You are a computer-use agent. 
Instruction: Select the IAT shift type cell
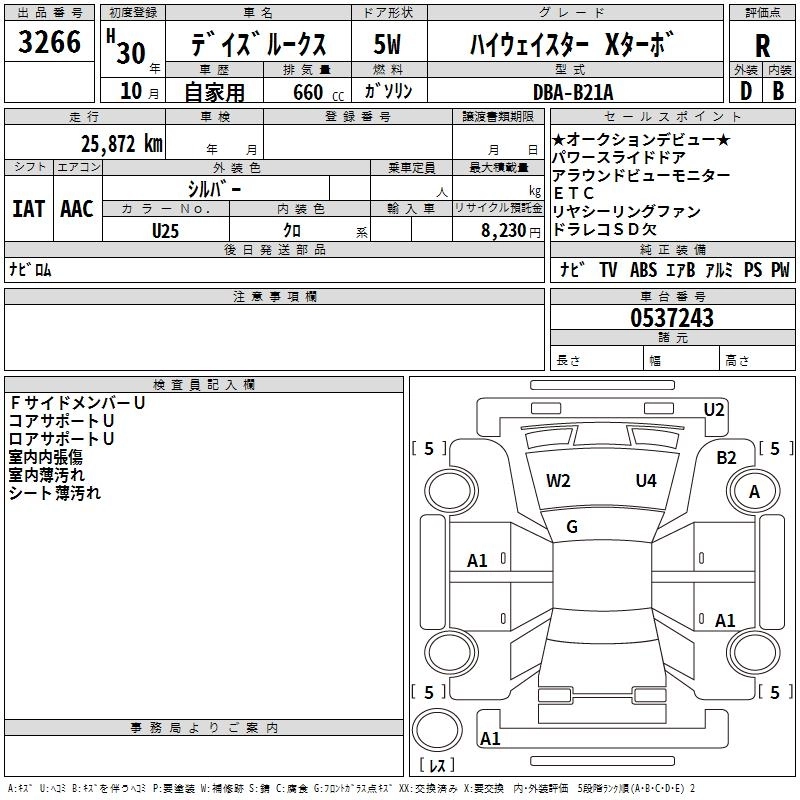[28, 208]
